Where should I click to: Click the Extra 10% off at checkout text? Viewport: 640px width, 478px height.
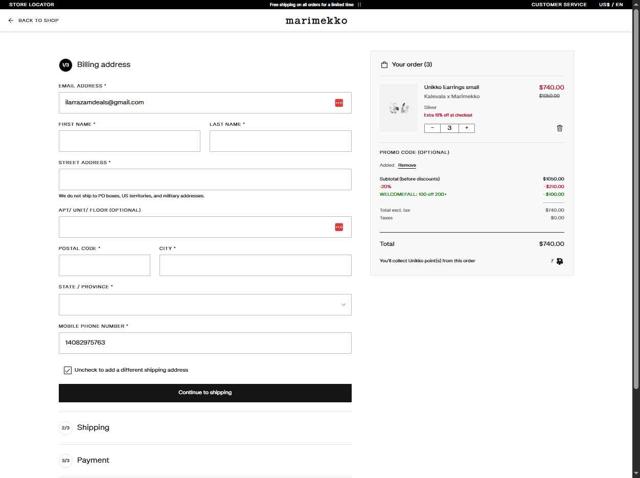(x=448, y=115)
